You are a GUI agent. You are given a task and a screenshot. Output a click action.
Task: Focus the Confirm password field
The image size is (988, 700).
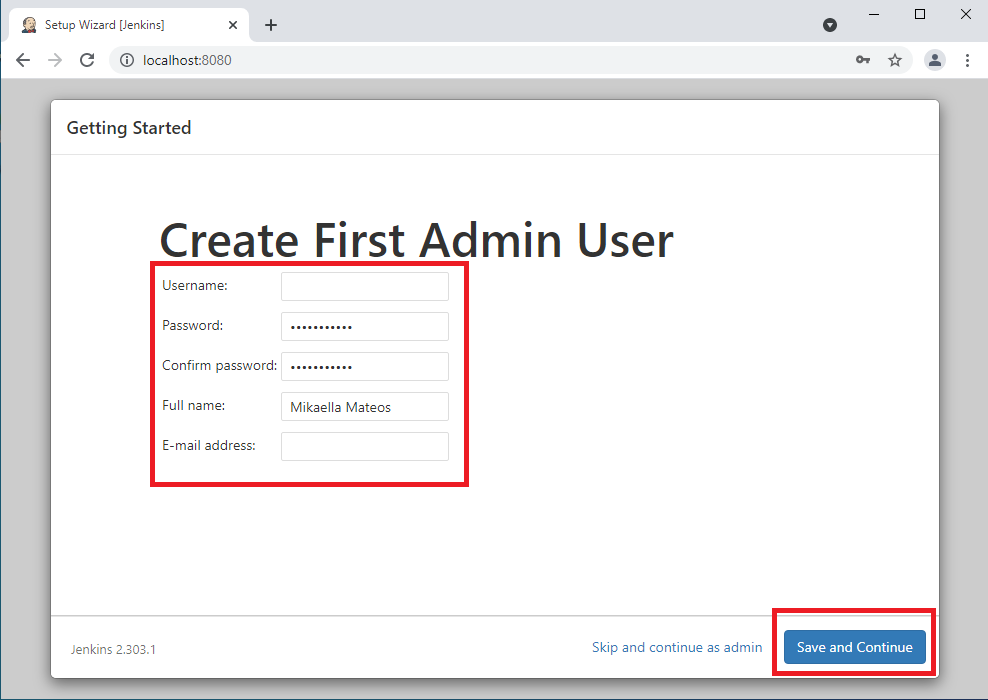pos(365,367)
